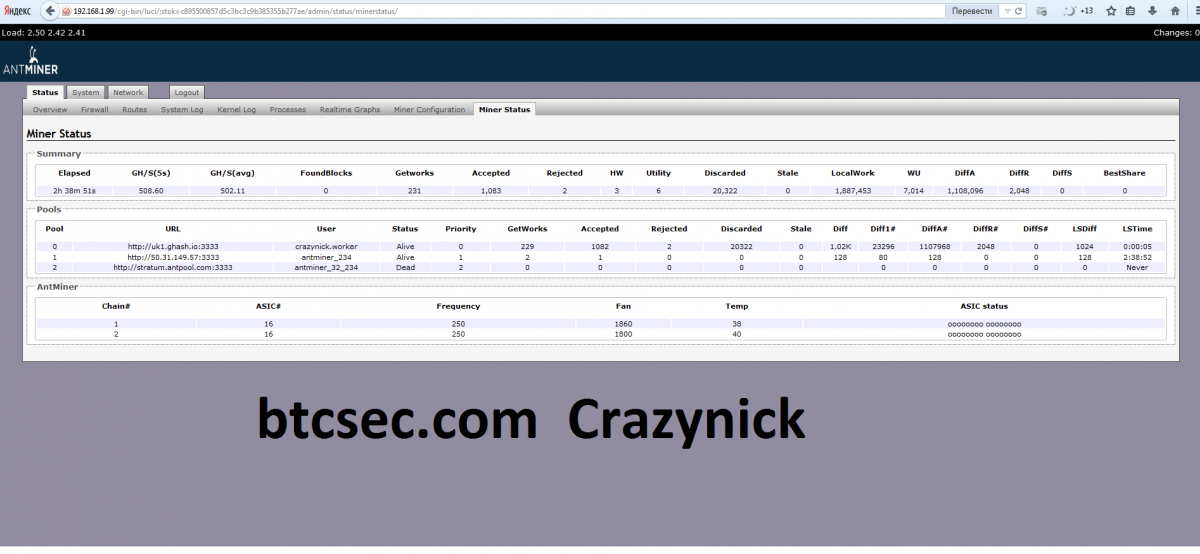The image size is (1200, 554).
Task: Click the 'Priority' column header in Pools
Action: 460,229
